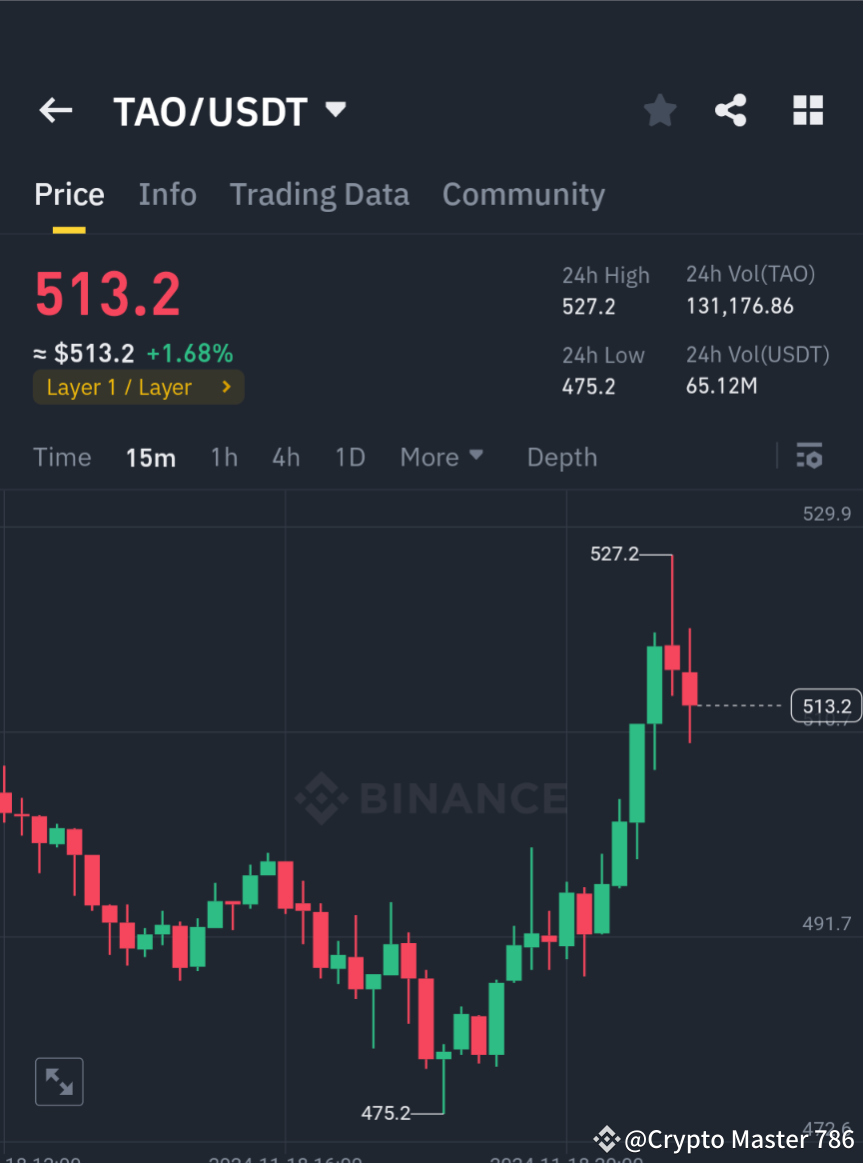Open the Community tab
863x1163 pixels.
tap(523, 194)
